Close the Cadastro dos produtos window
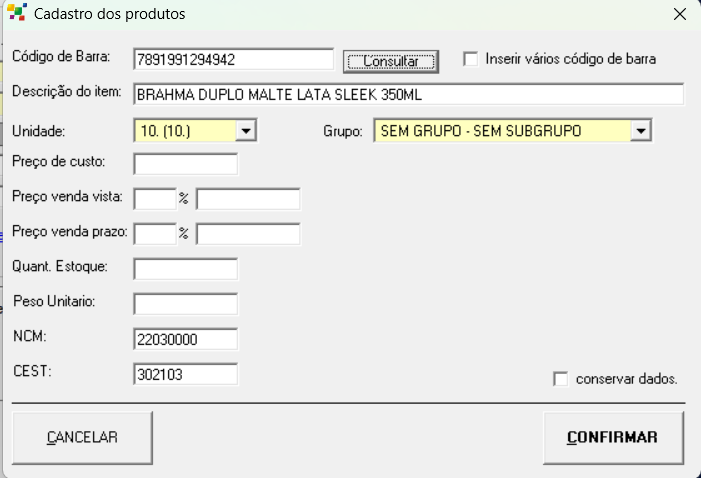 [679, 15]
